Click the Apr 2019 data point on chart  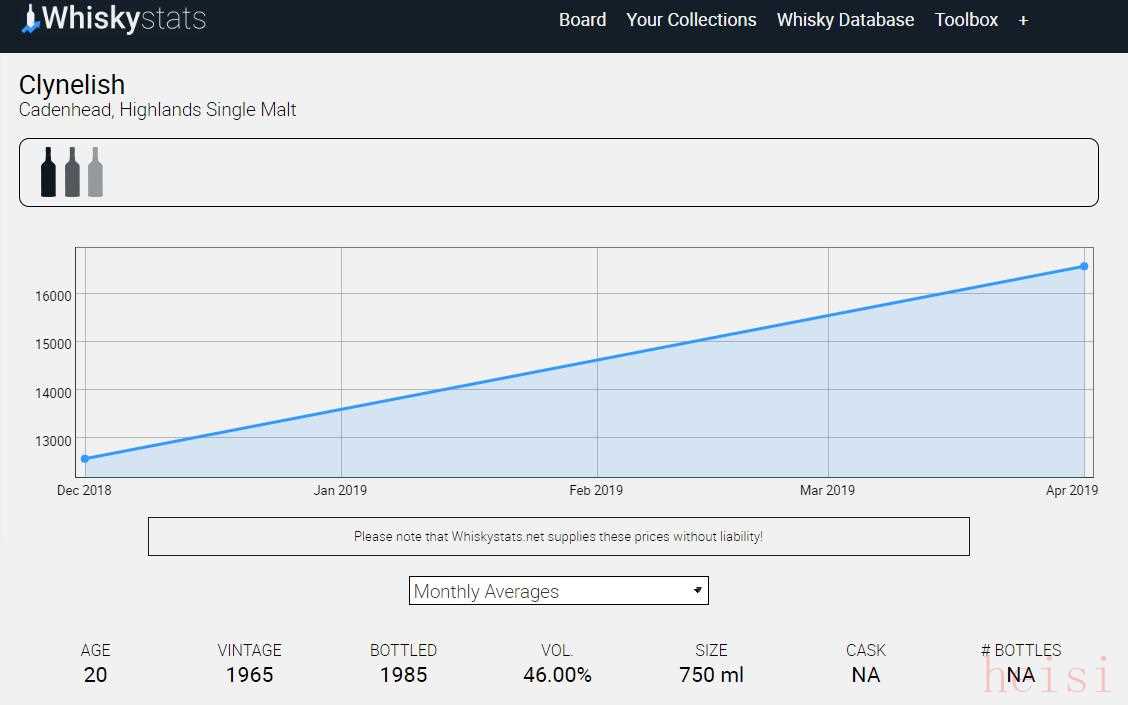click(1084, 266)
